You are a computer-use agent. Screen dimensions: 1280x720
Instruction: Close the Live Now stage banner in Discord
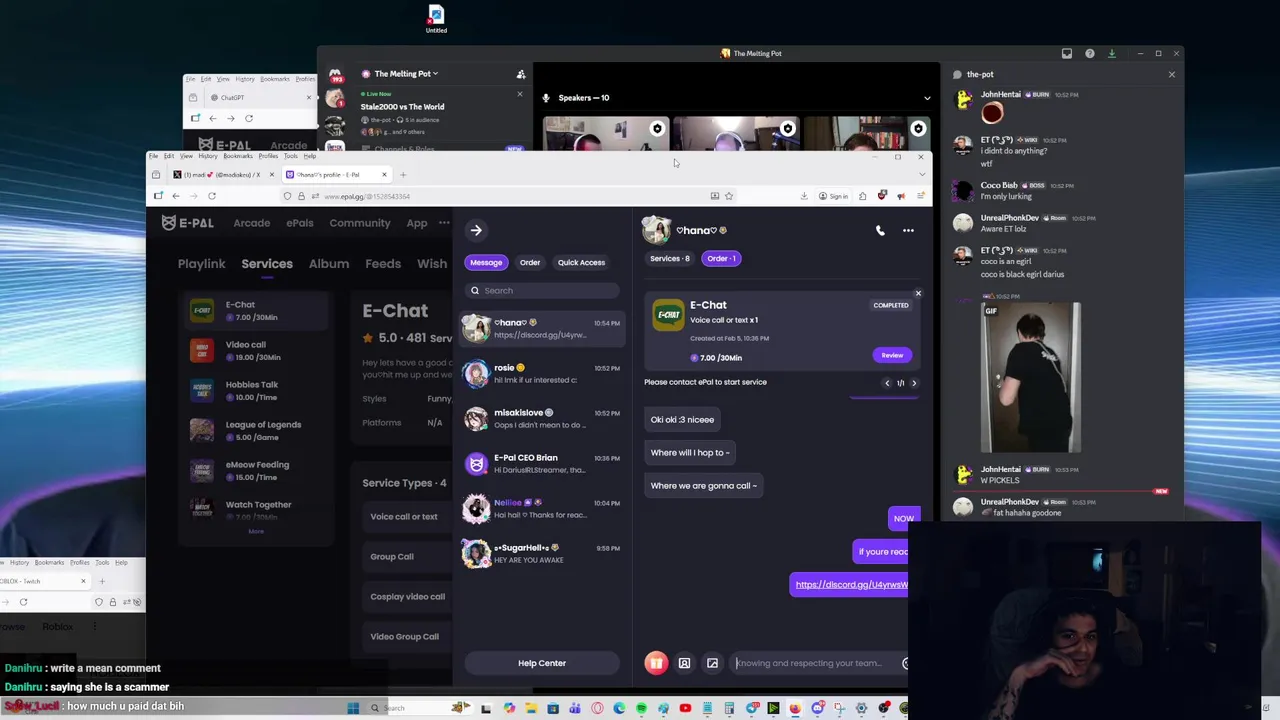[x=519, y=94]
